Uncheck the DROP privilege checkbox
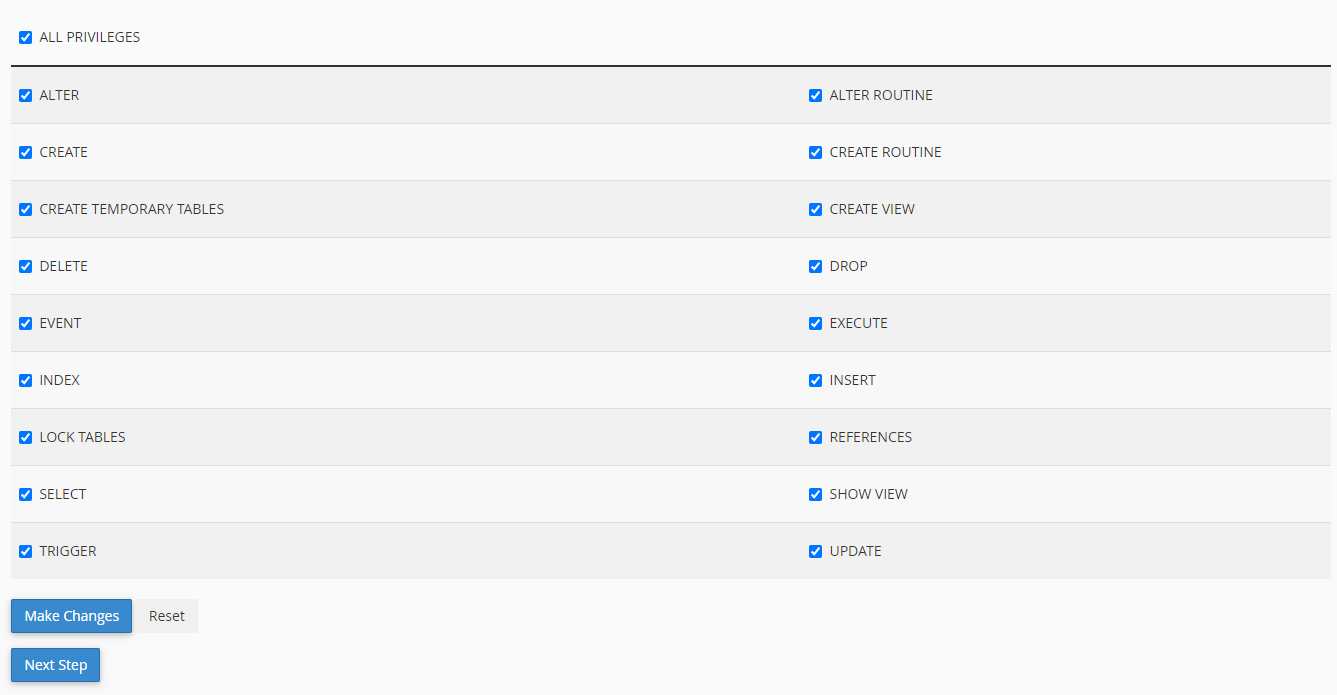The width and height of the screenshot is (1337, 695). pyautogui.click(x=815, y=267)
